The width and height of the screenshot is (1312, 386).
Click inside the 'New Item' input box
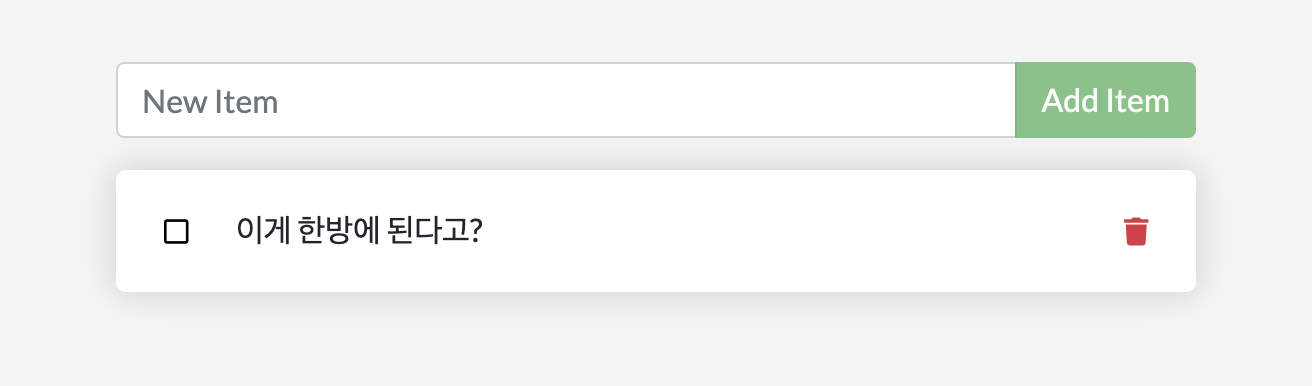pos(566,100)
